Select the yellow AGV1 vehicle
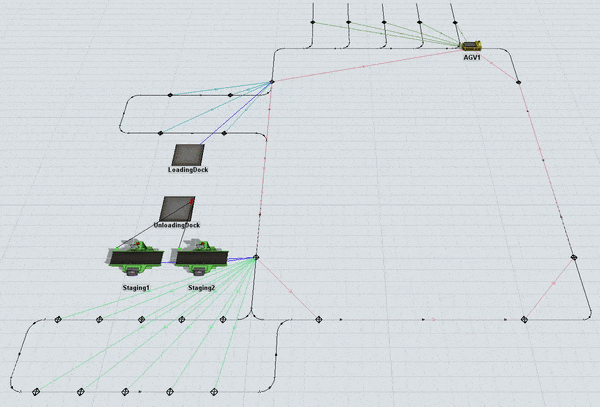 (x=472, y=45)
